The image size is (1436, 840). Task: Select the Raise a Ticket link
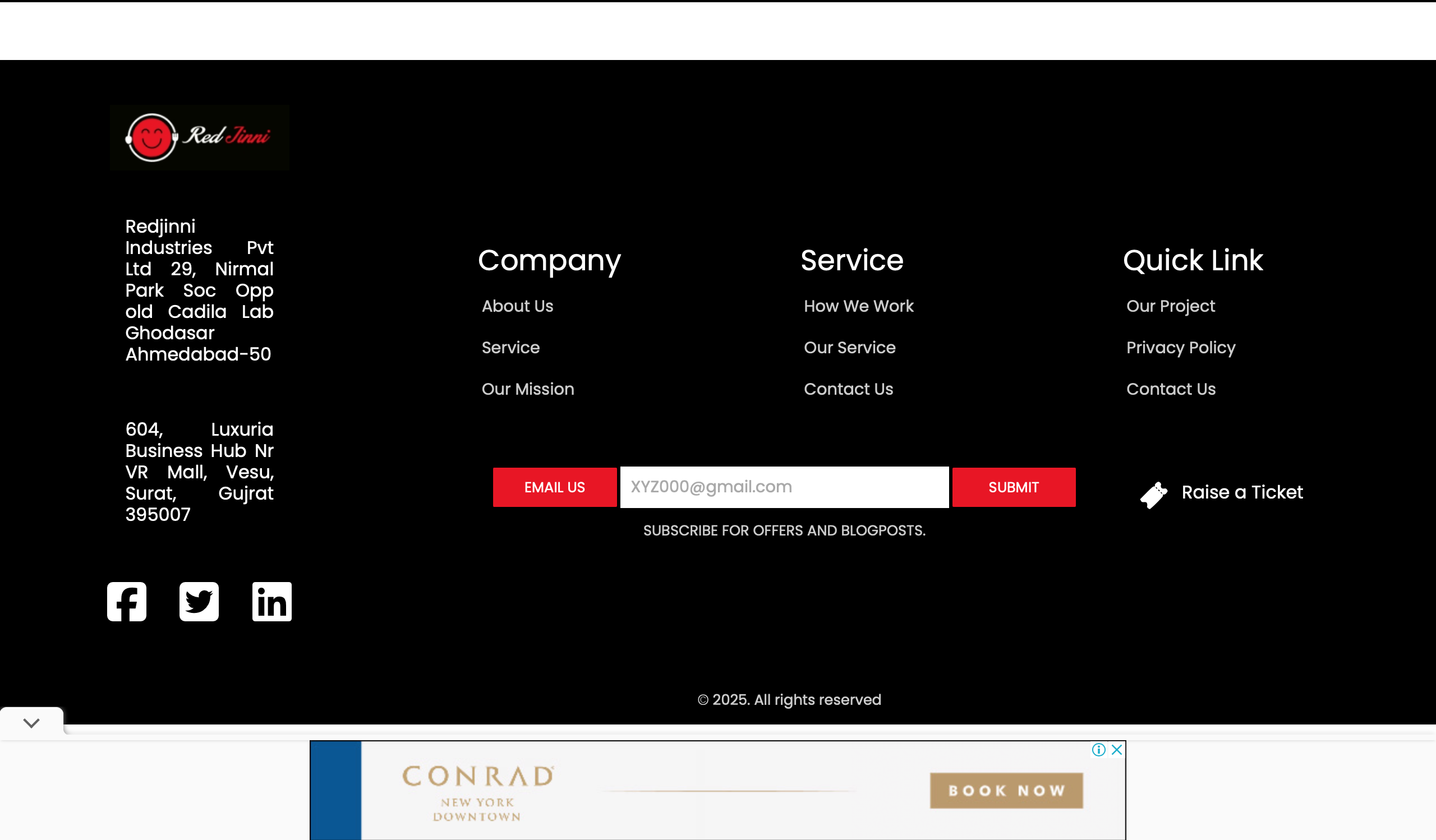click(1242, 492)
